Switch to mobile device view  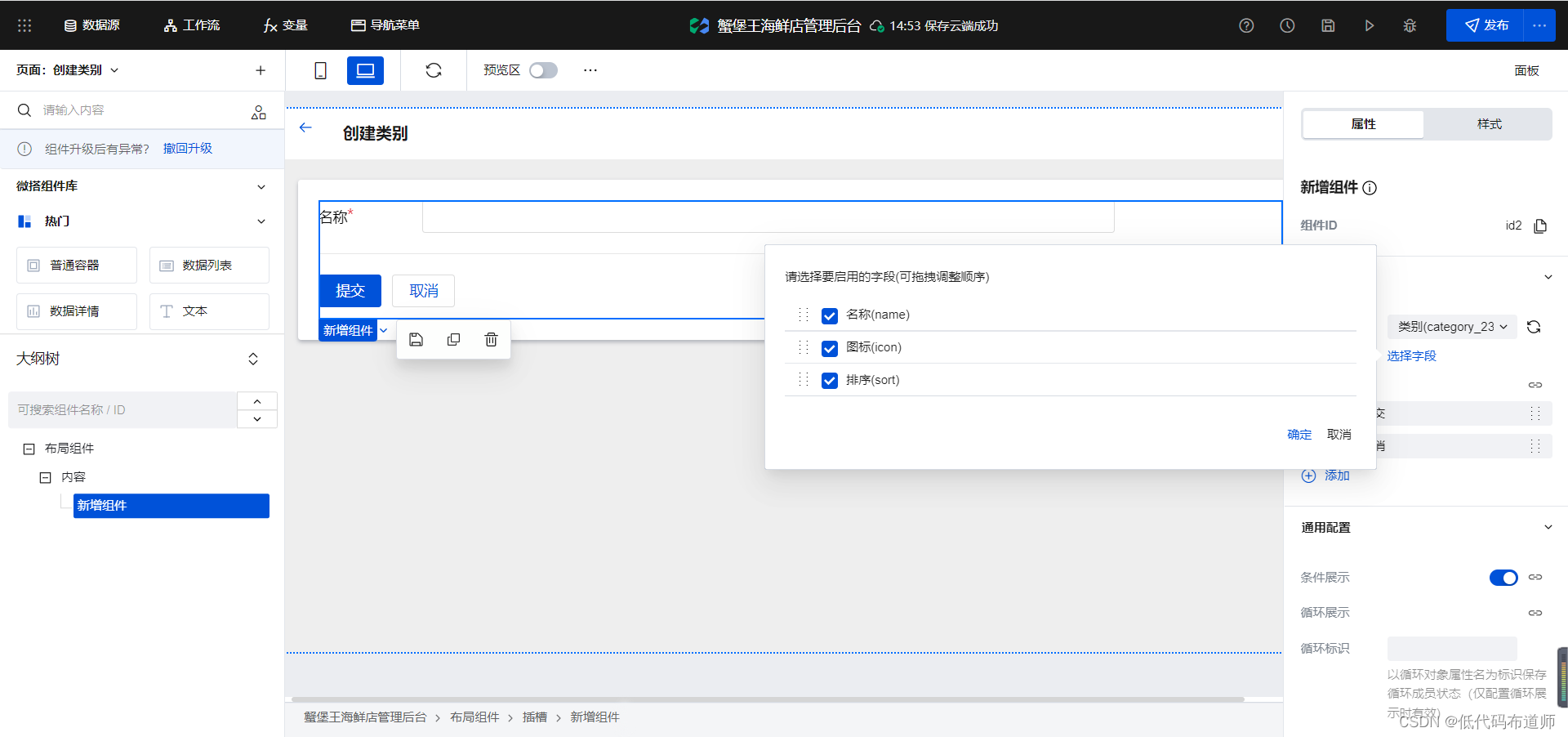[320, 70]
